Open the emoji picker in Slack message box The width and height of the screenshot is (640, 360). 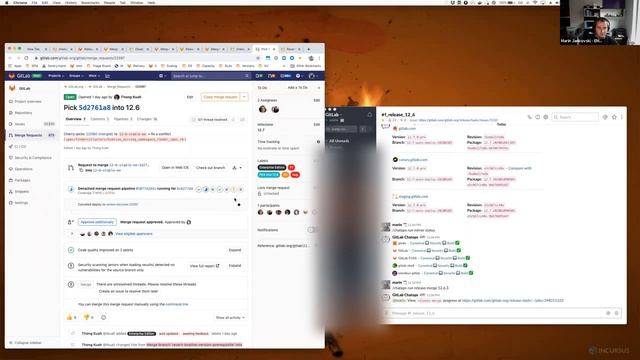tap(616, 313)
